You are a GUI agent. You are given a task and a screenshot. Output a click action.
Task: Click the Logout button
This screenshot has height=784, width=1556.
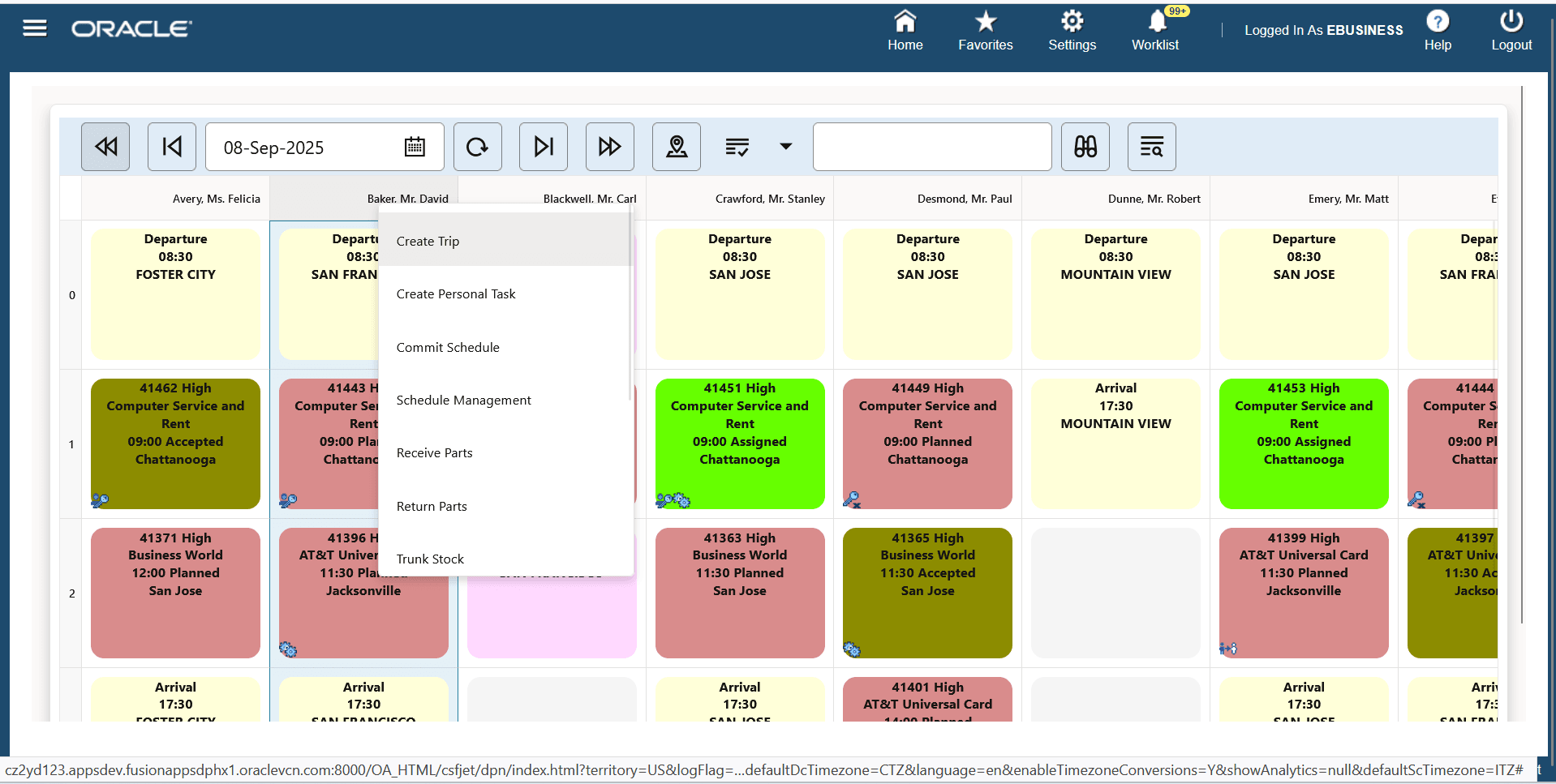[x=1511, y=31]
